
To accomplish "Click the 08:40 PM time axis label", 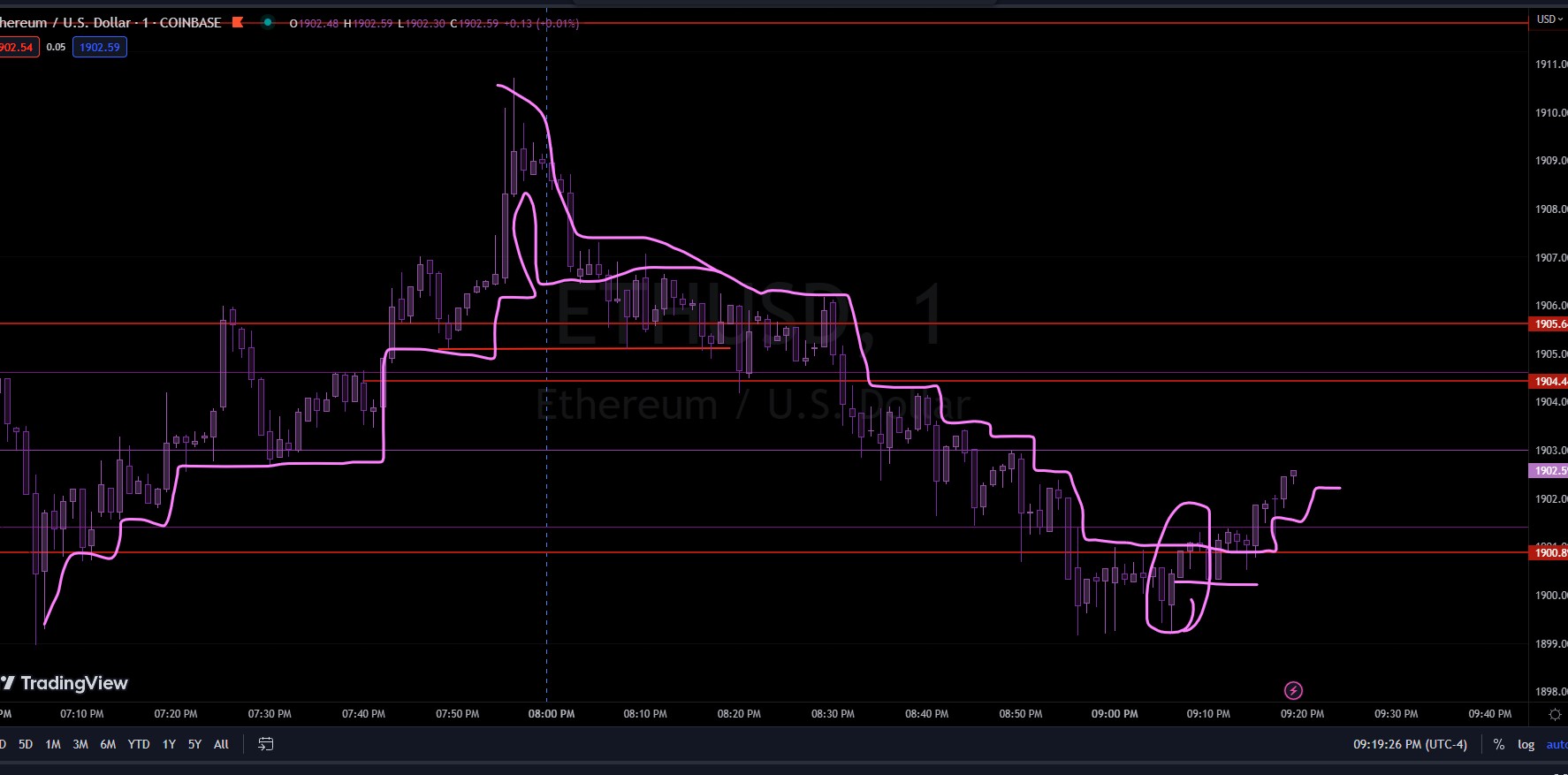I will point(927,713).
